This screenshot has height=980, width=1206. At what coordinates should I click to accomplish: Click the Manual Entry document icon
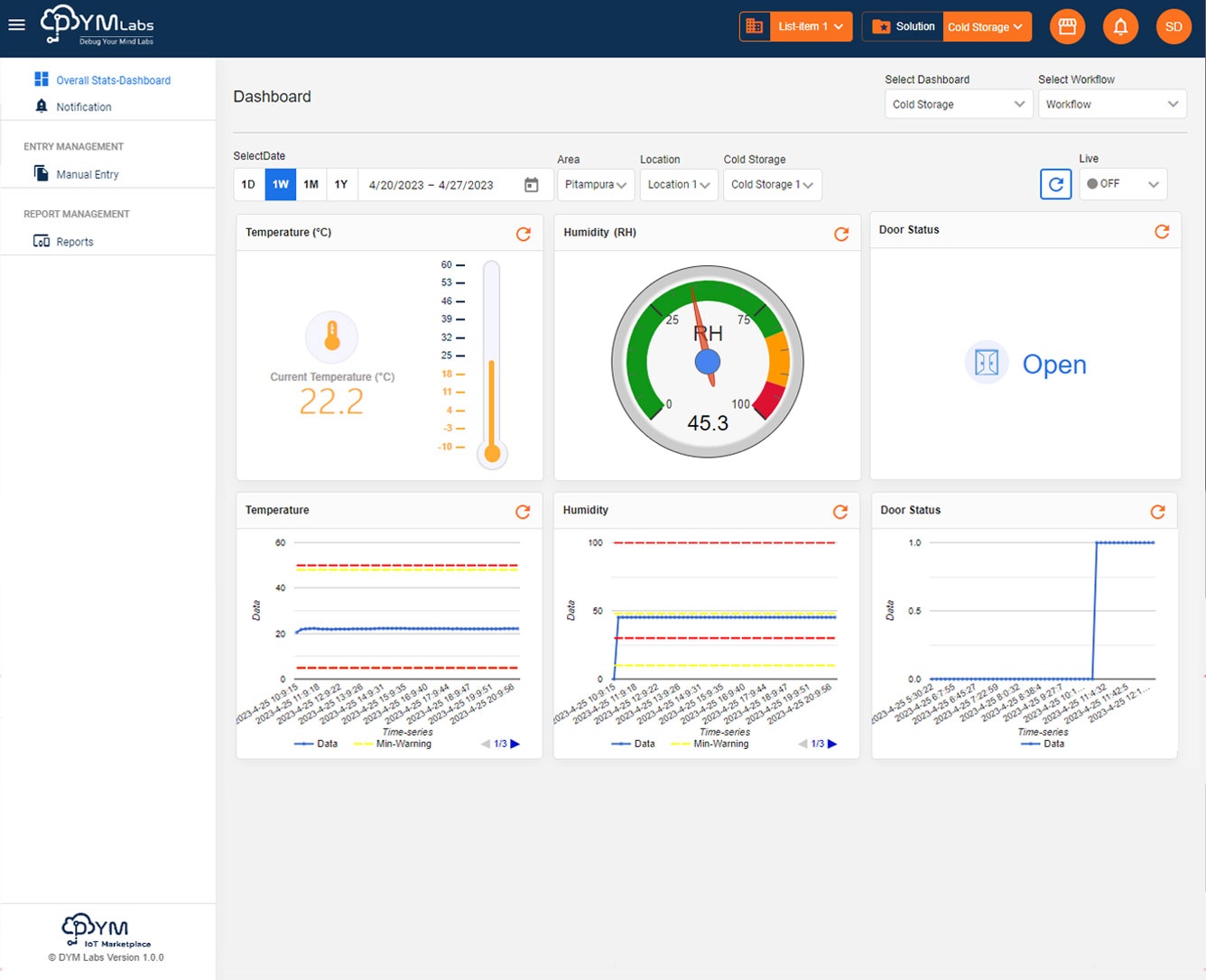pyautogui.click(x=41, y=172)
